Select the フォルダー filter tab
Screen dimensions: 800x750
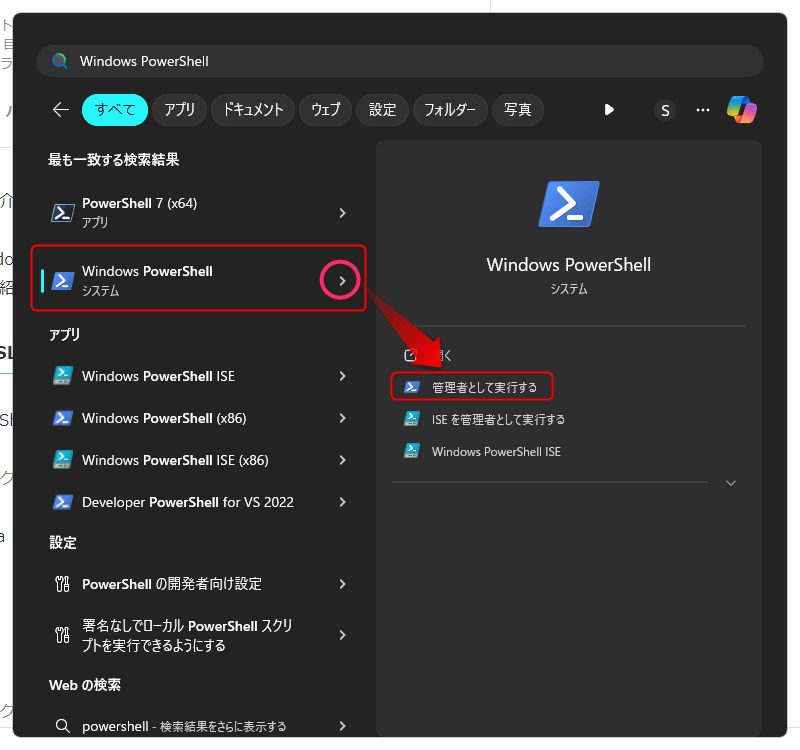point(450,110)
